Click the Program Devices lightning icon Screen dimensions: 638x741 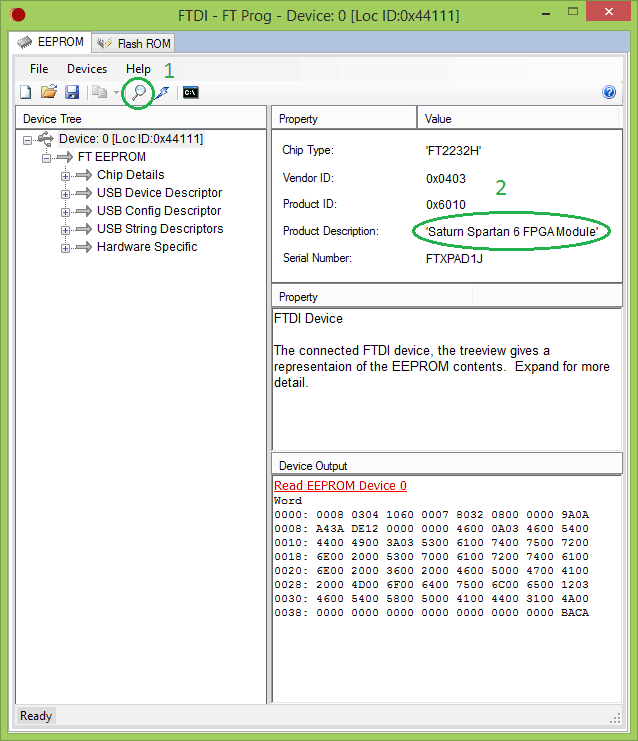pyautogui.click(x=162, y=92)
